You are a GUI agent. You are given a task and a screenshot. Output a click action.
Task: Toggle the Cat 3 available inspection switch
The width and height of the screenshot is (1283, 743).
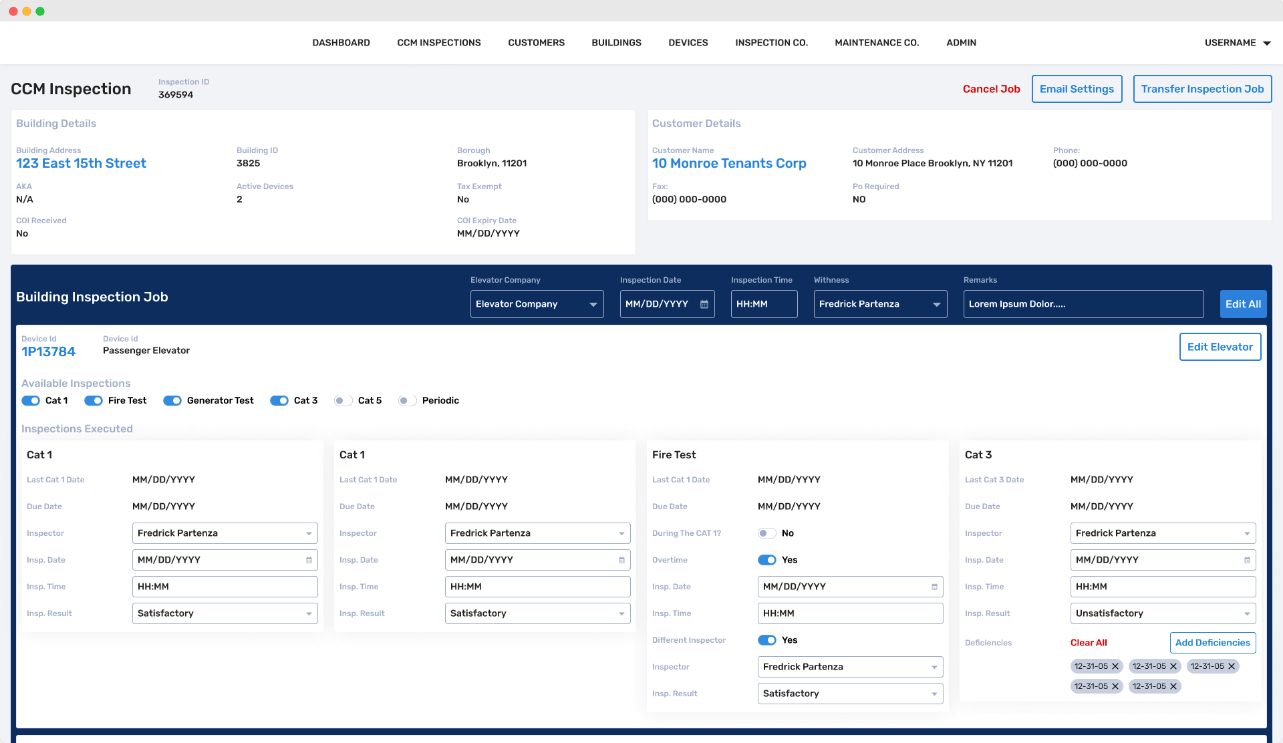pos(280,401)
